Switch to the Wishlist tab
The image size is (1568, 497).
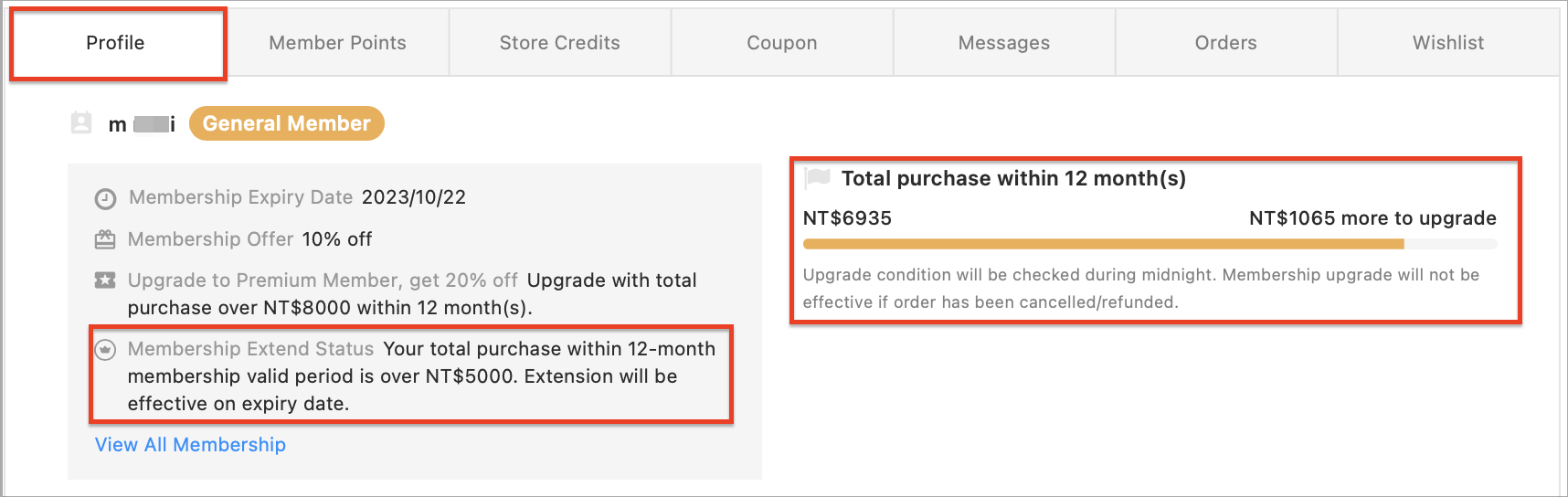point(1448,43)
